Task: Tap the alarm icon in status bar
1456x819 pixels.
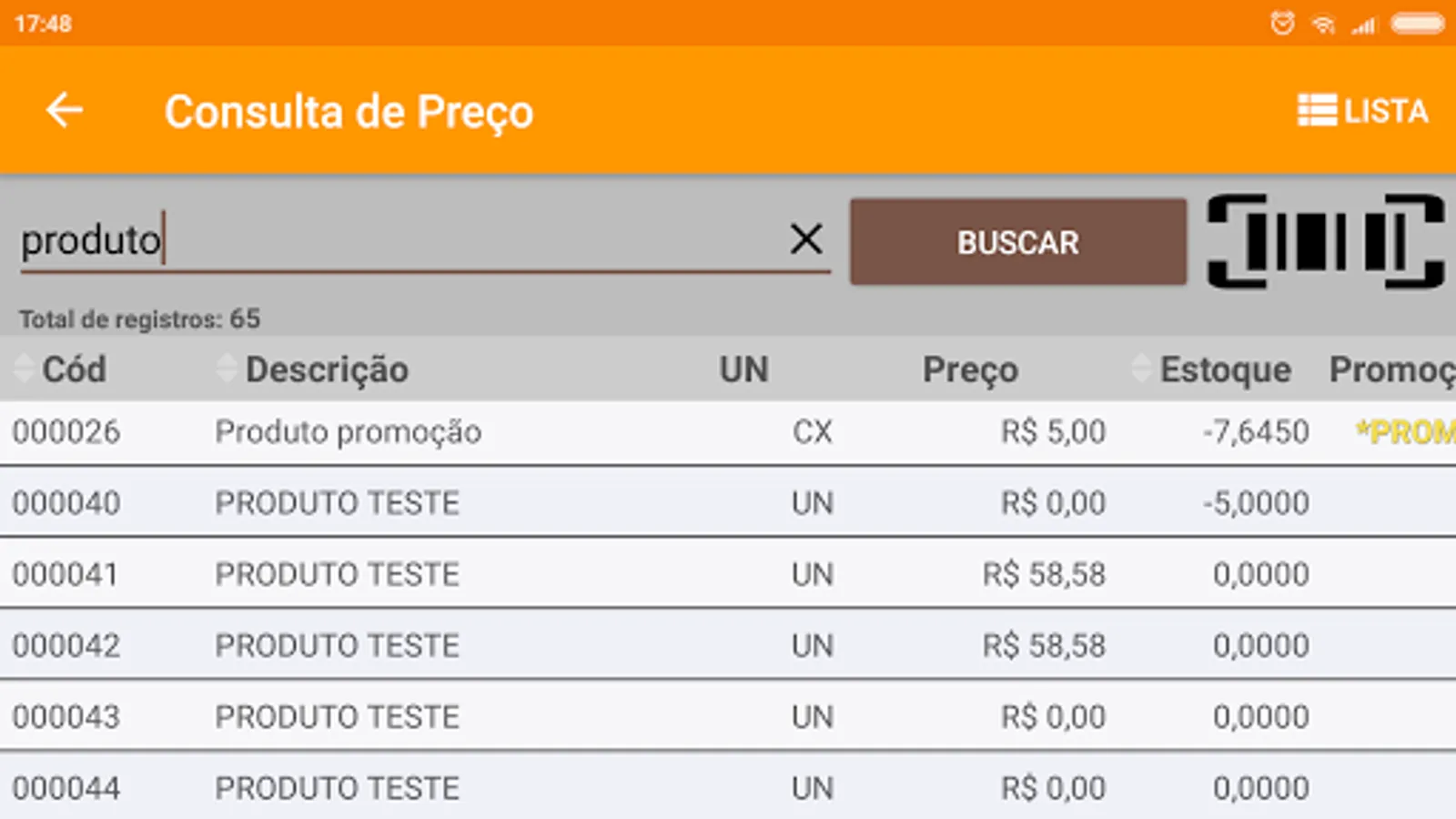Action: tap(1282, 24)
